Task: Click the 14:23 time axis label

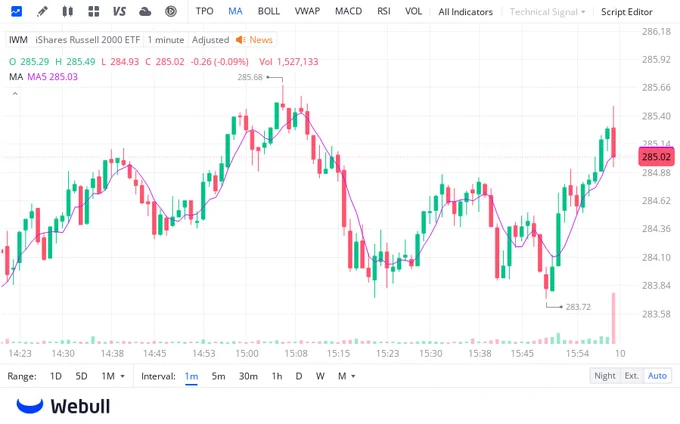Action: [20, 353]
